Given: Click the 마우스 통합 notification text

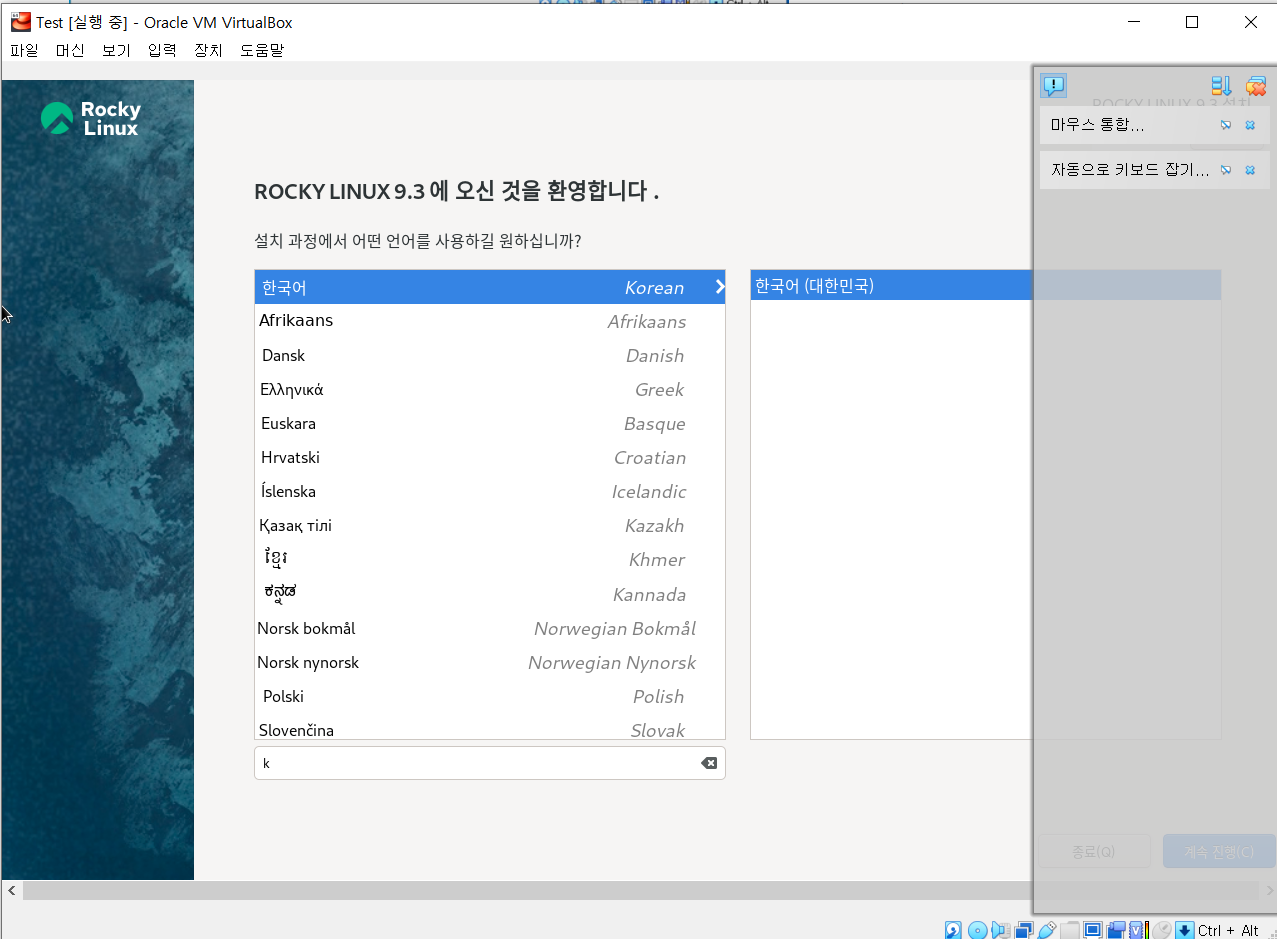Looking at the screenshot, I should point(1097,125).
